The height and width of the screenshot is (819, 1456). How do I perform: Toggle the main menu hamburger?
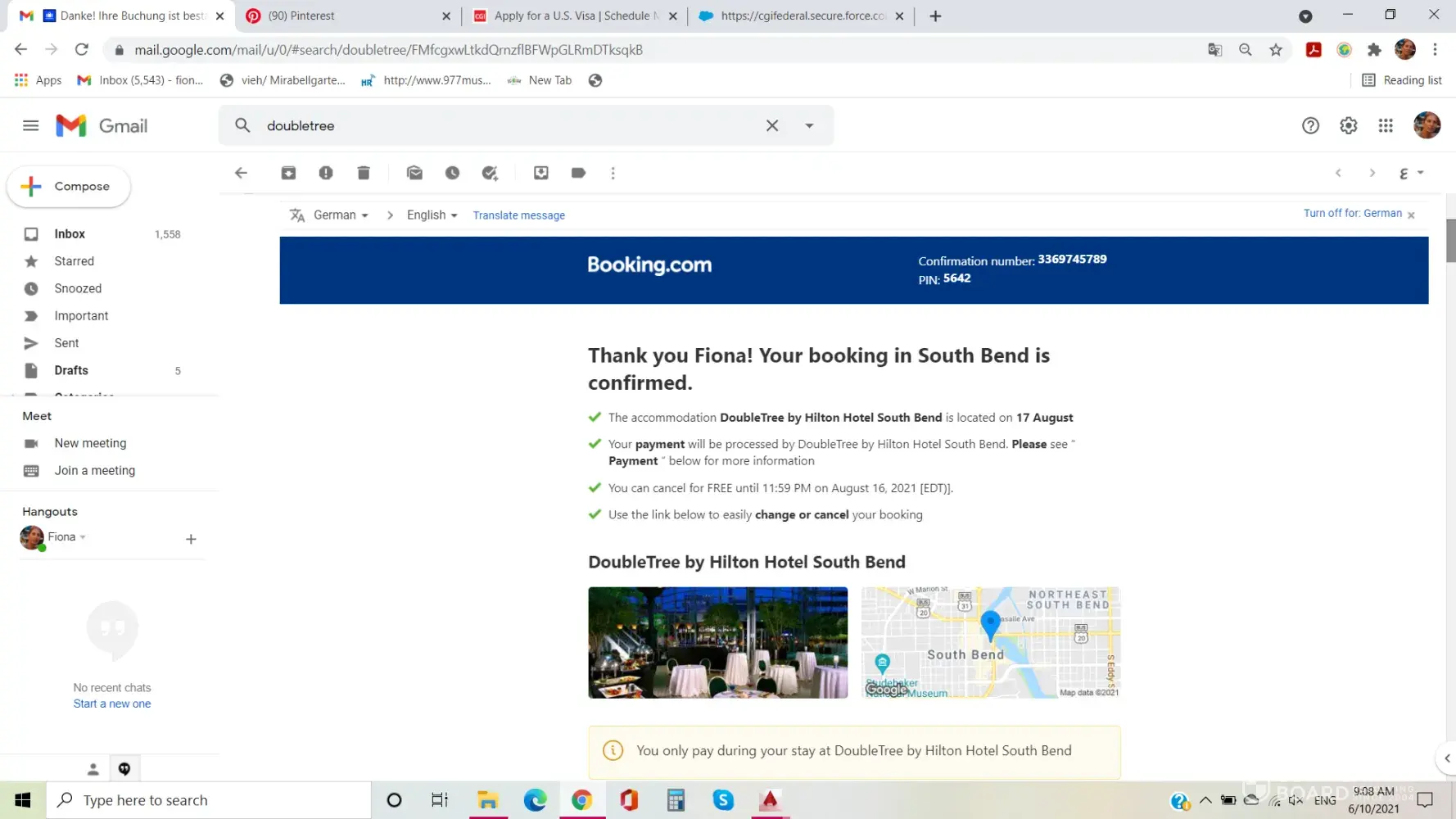coord(30,125)
